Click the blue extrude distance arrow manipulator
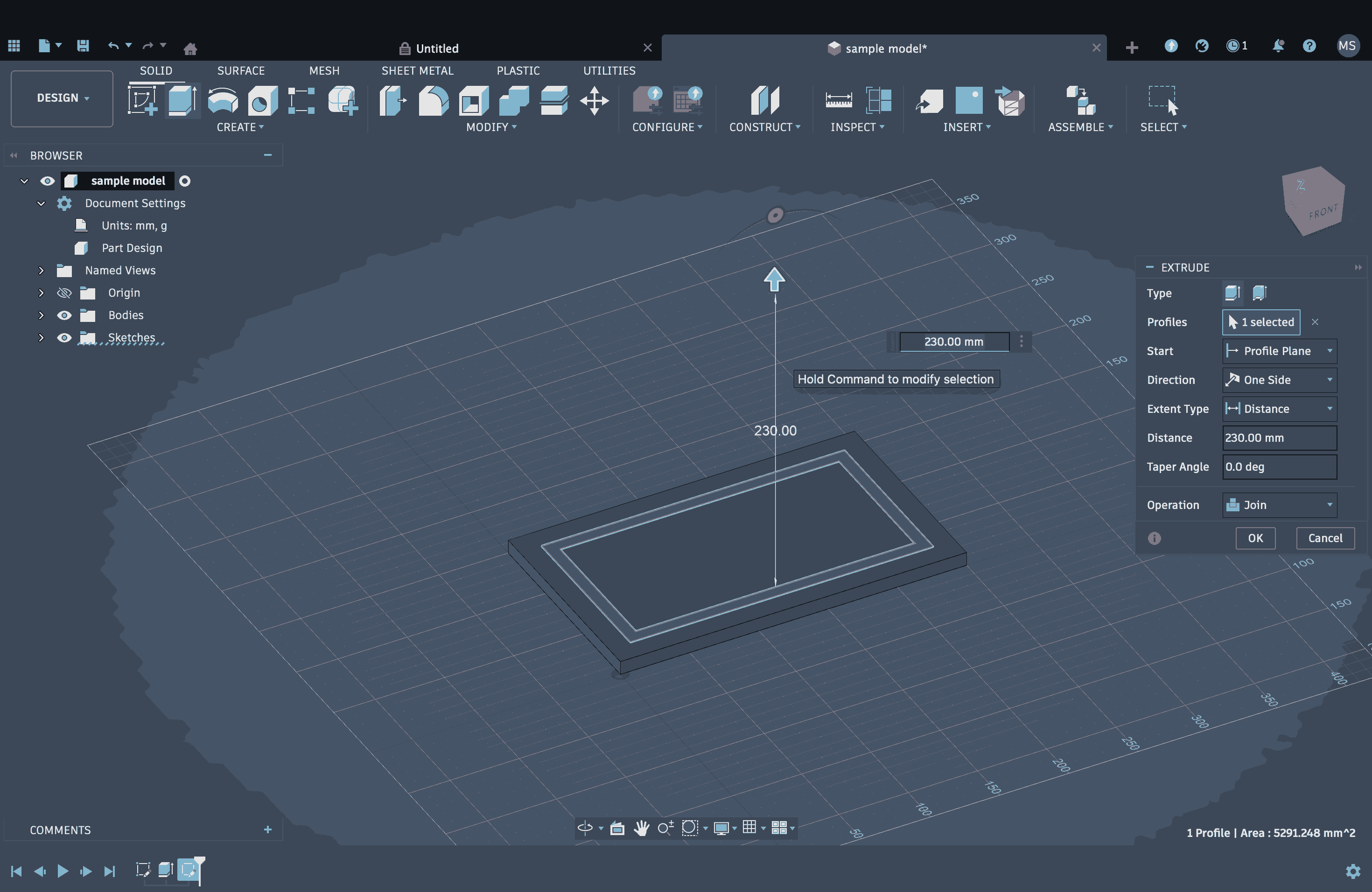 pos(774,279)
